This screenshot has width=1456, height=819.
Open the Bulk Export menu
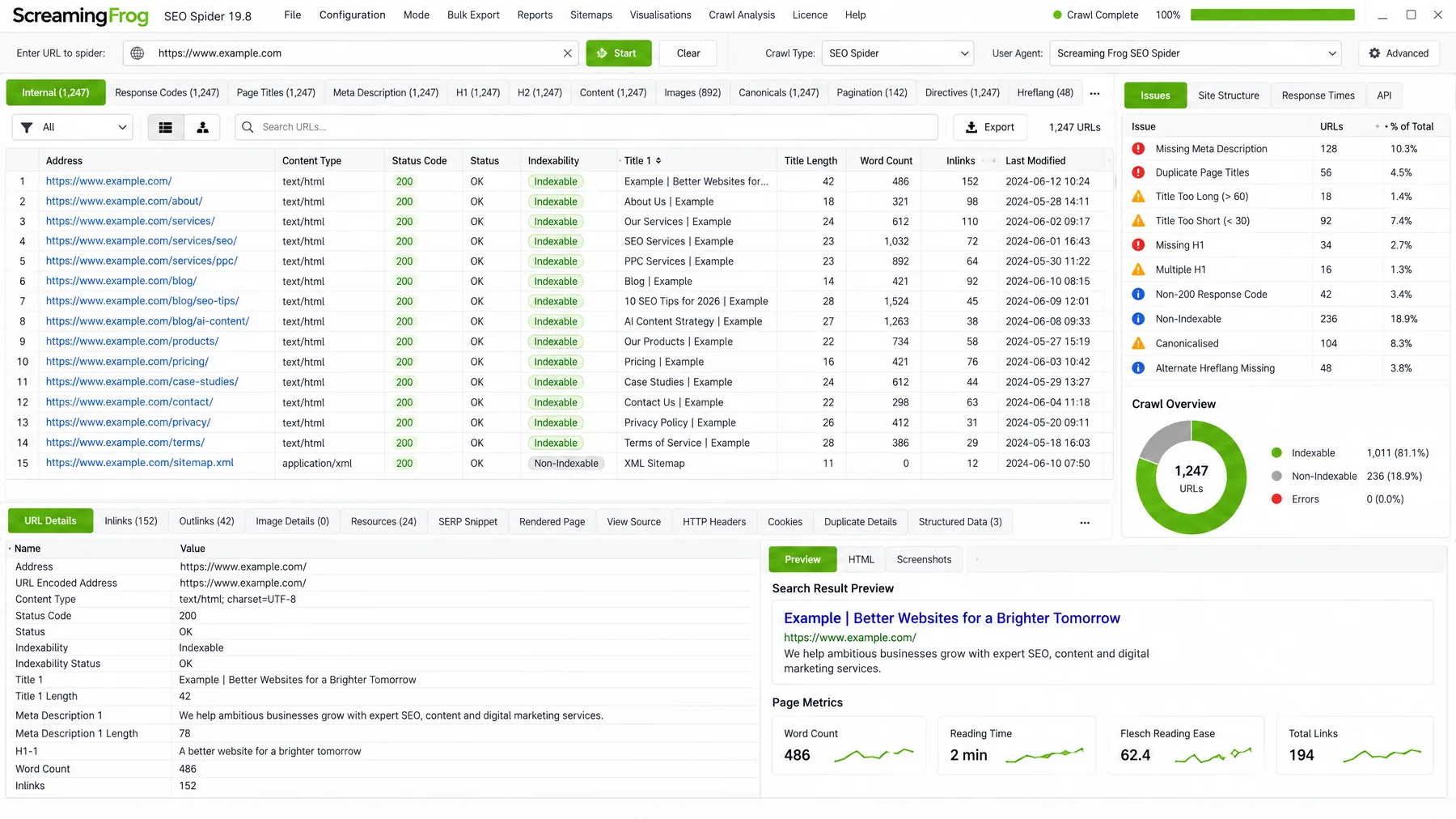pyautogui.click(x=473, y=15)
